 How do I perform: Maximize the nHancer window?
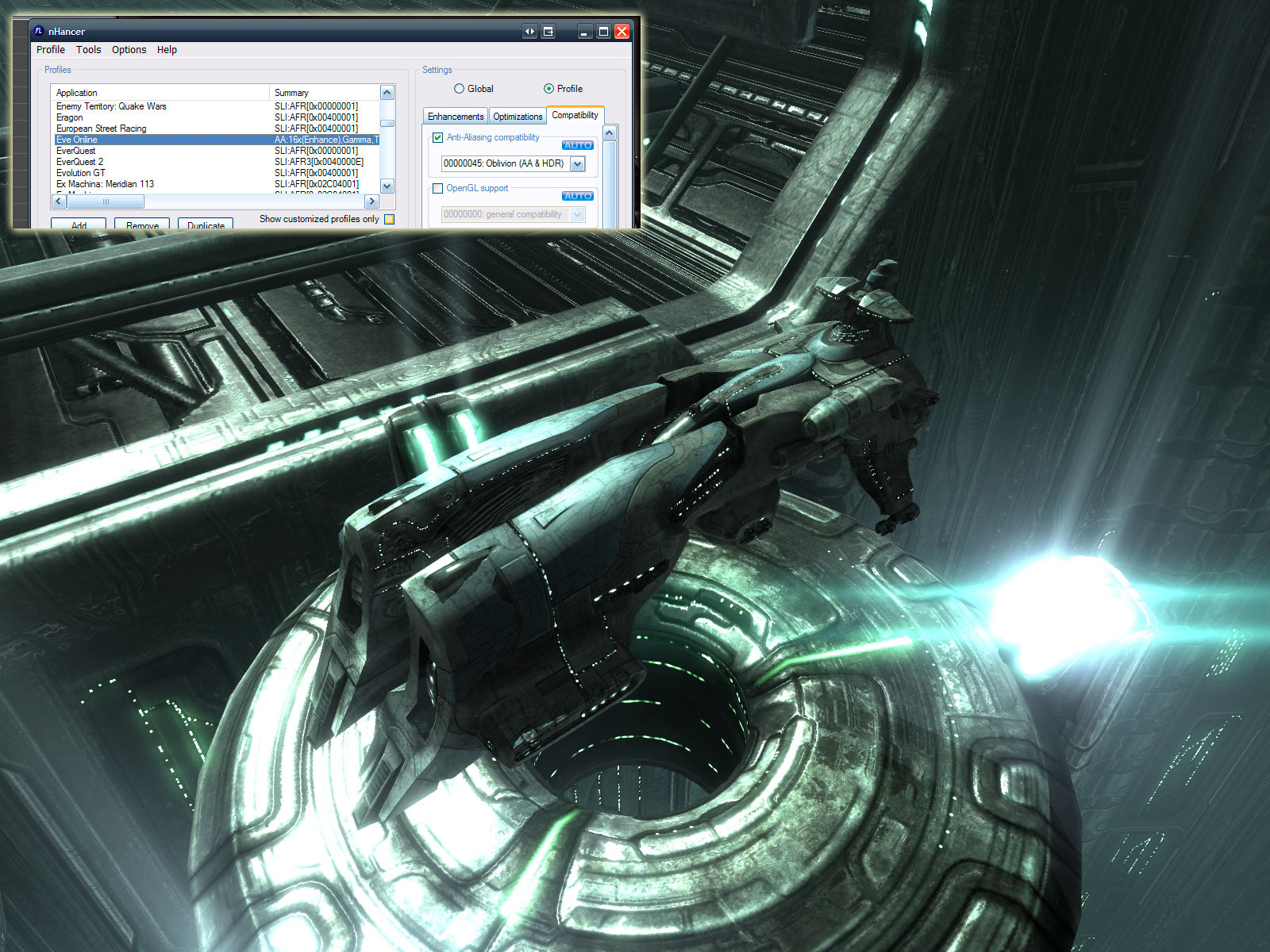coord(603,32)
